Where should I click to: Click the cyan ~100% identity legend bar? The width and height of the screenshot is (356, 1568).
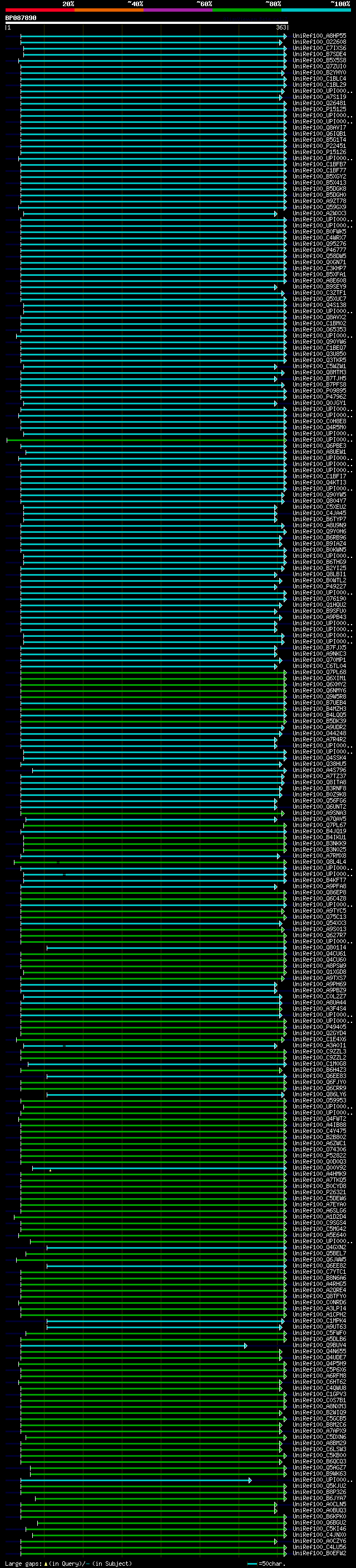click(317, 10)
